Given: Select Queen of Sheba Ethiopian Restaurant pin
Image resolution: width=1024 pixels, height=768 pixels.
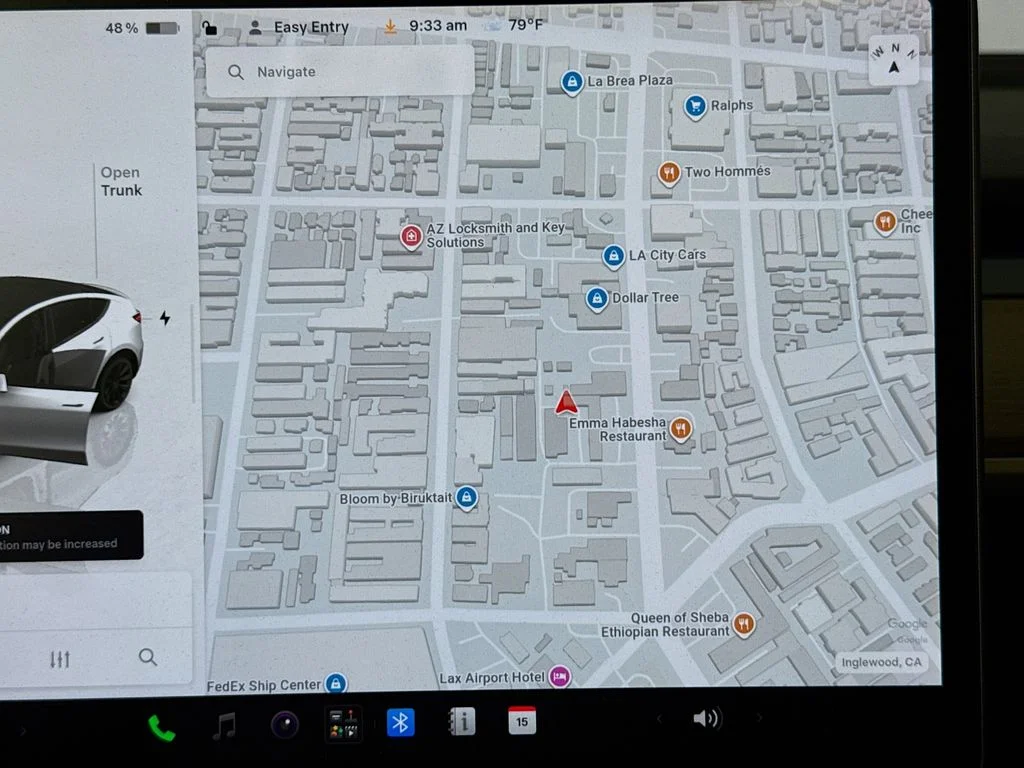Looking at the screenshot, I should (744, 625).
